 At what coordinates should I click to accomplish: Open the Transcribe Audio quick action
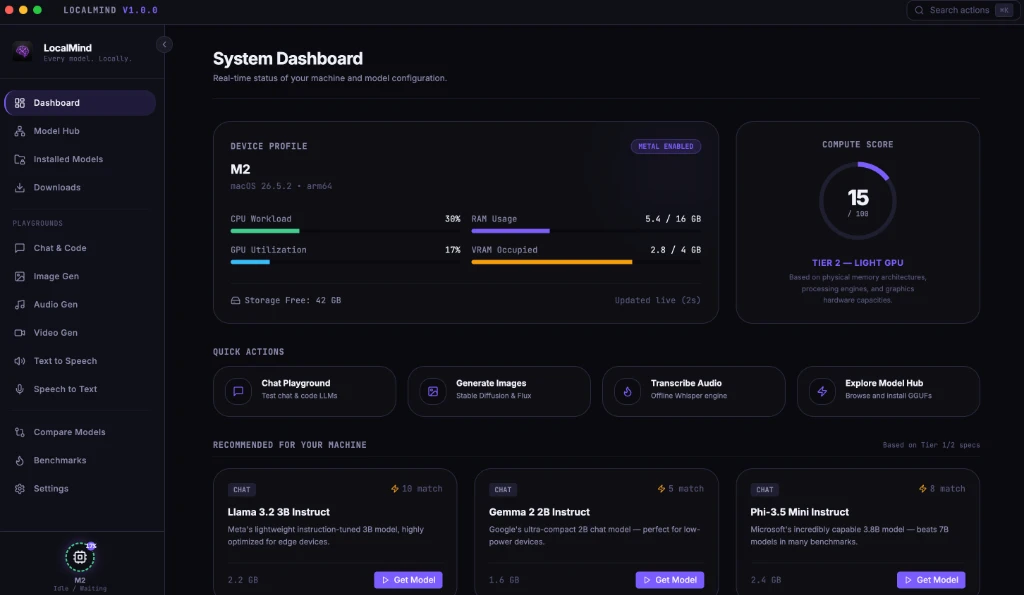coord(694,391)
